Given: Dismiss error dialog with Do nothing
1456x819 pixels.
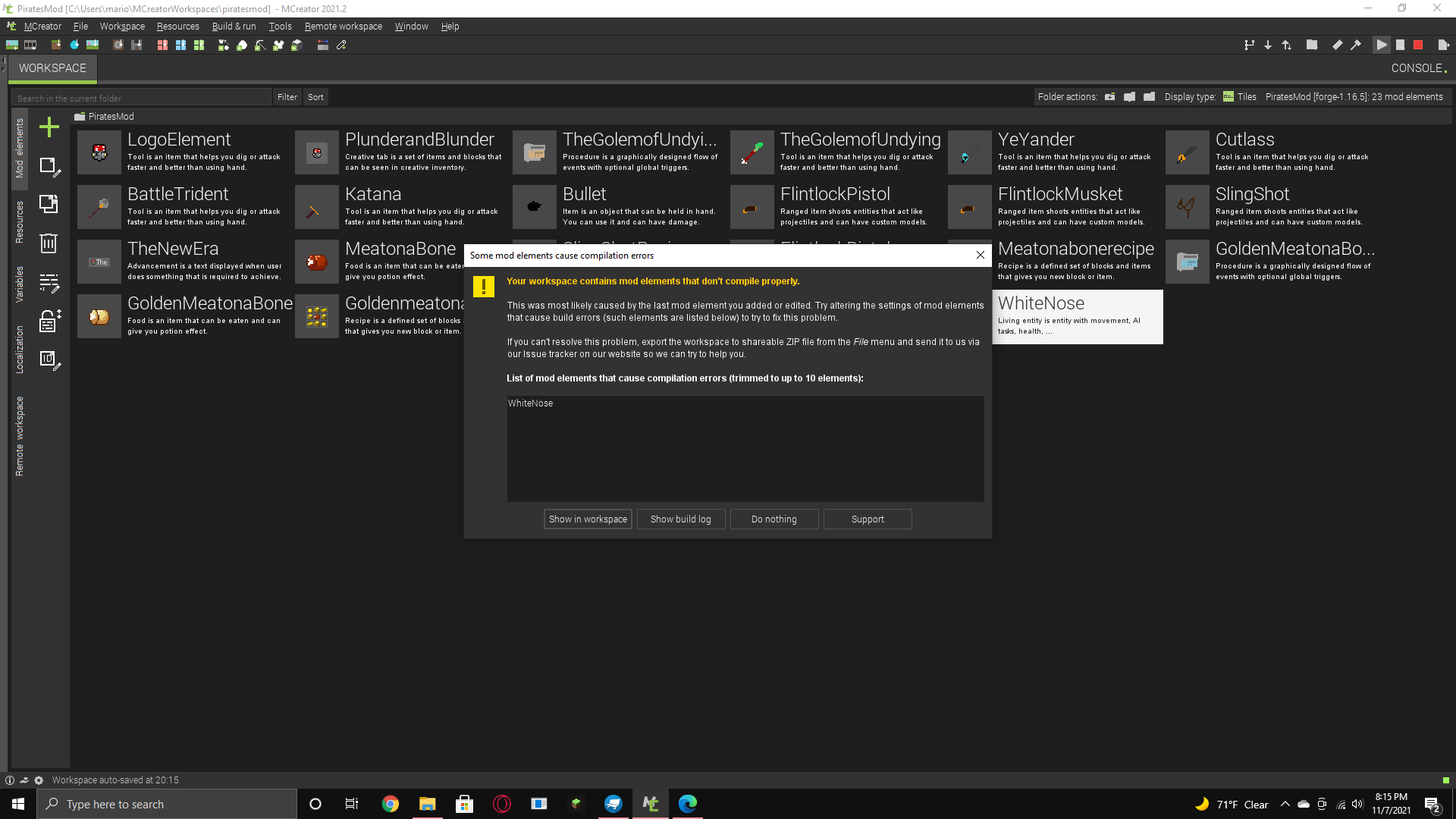Looking at the screenshot, I should pos(773,519).
